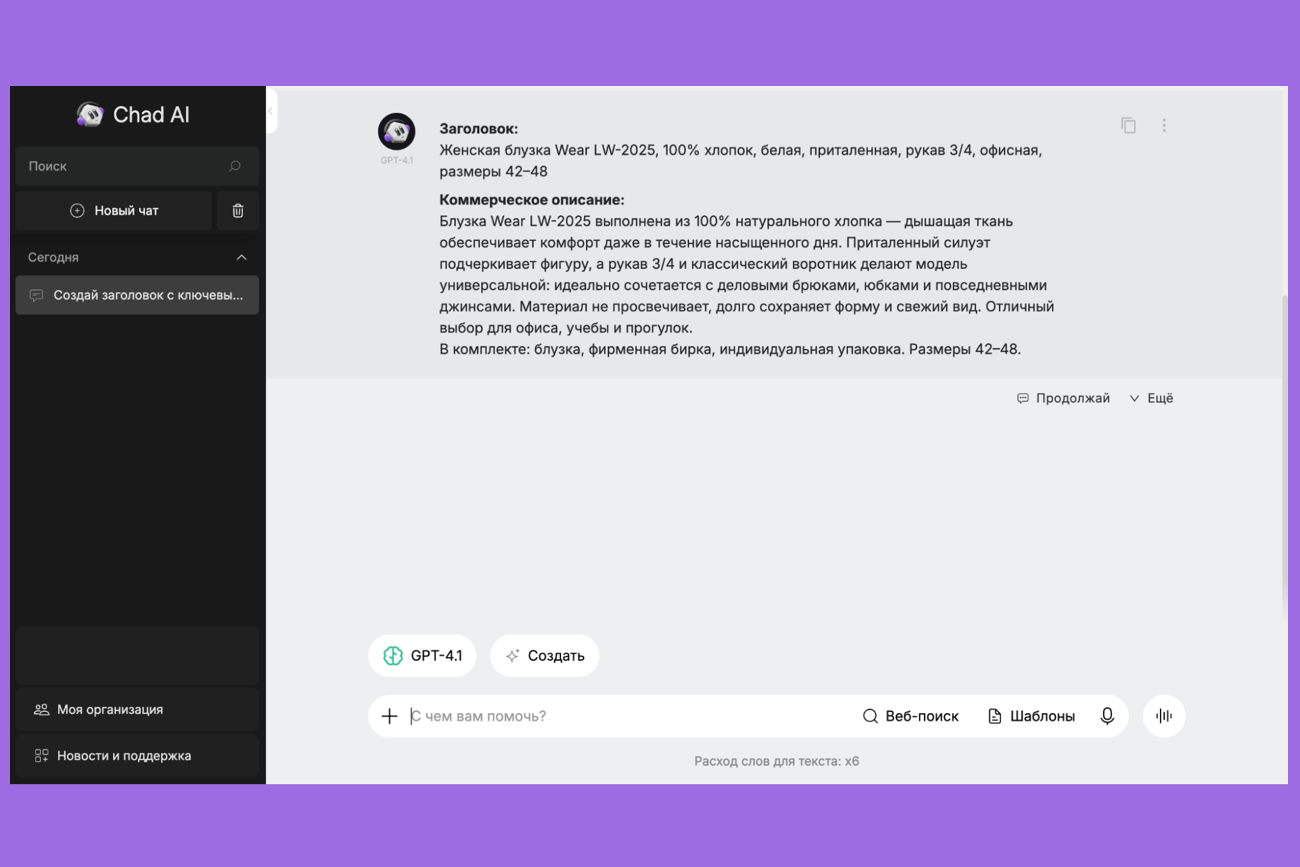Click the plus attachment icon
Viewport: 1300px width, 867px height.
tap(389, 716)
